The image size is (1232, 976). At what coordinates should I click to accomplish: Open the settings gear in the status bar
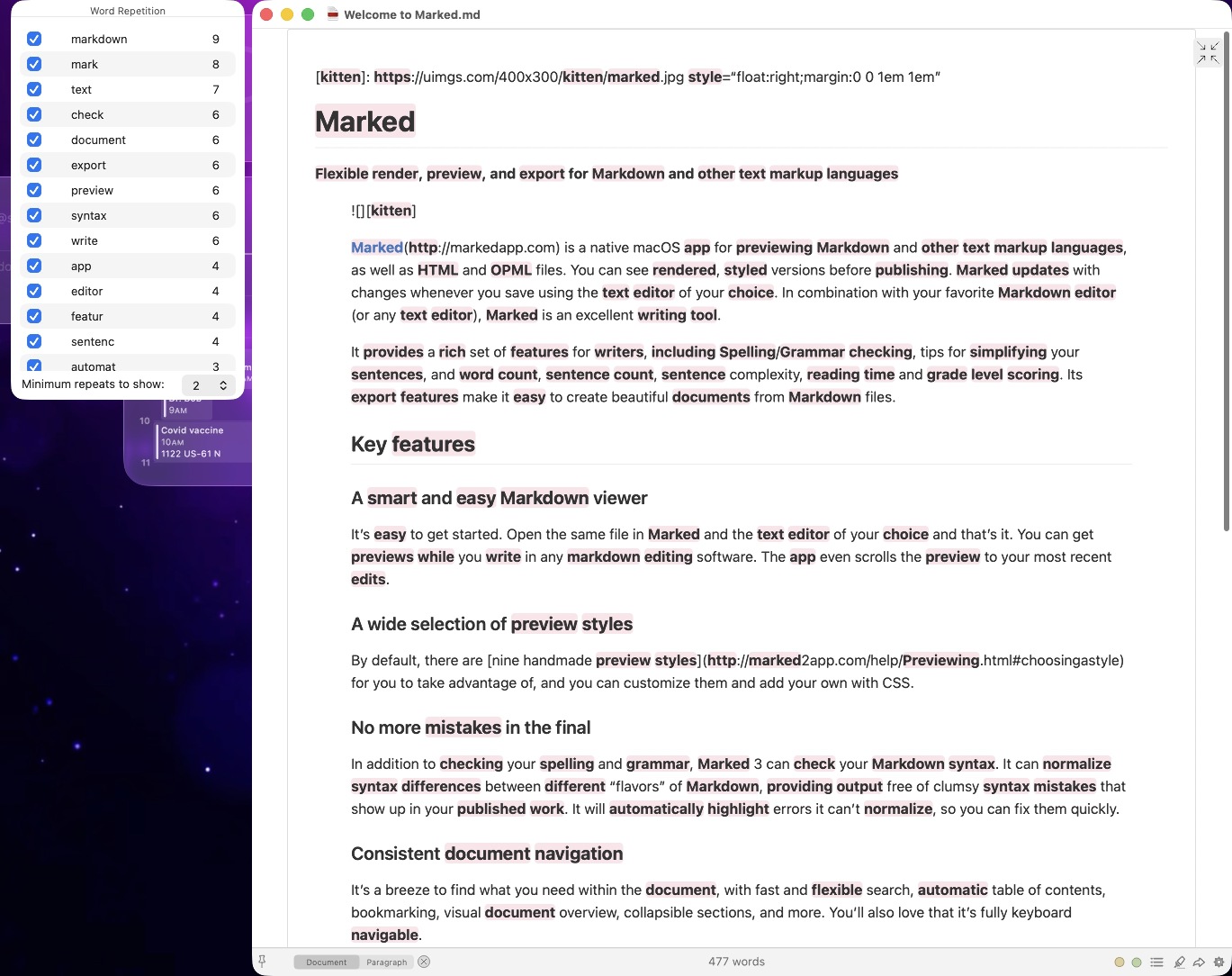tap(1219, 962)
